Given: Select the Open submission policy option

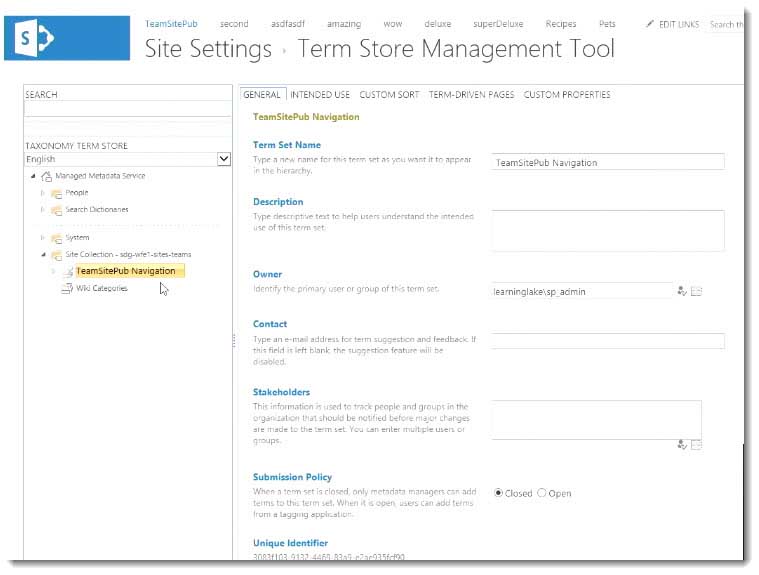Looking at the screenshot, I should pyautogui.click(x=542, y=493).
